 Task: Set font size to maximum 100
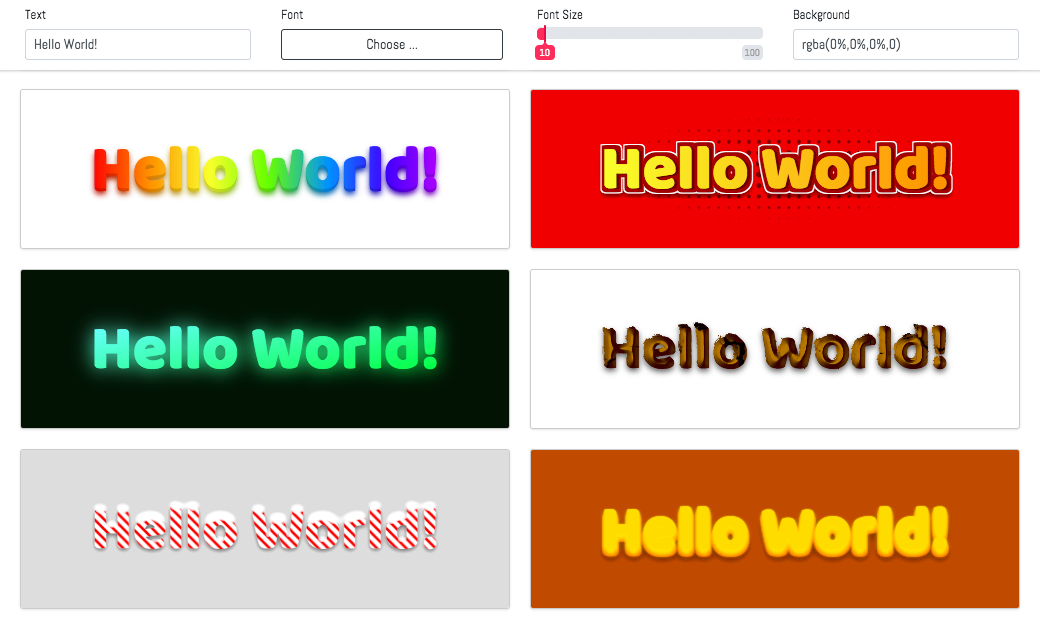point(762,33)
